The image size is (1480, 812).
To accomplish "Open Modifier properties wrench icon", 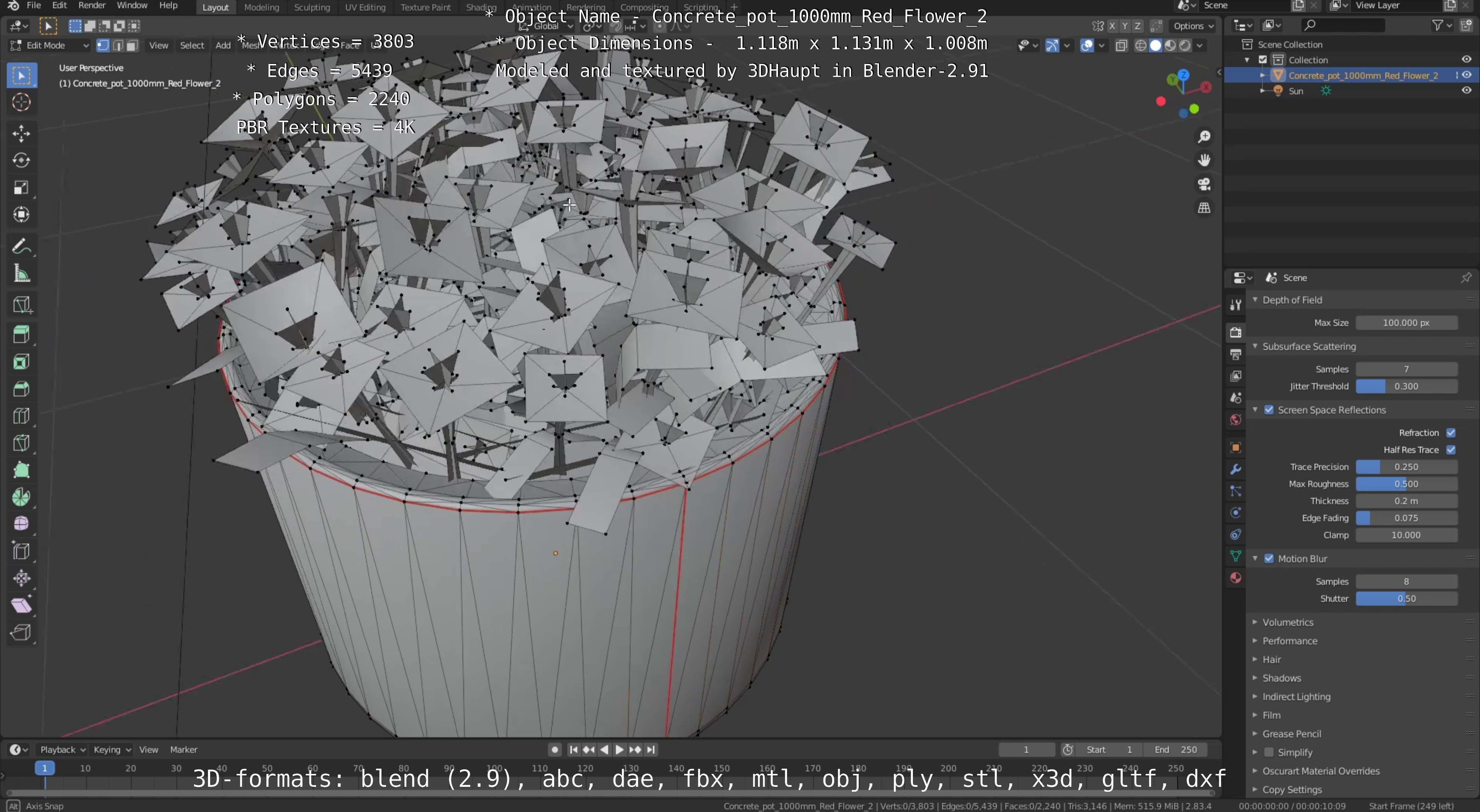I will click(1236, 469).
